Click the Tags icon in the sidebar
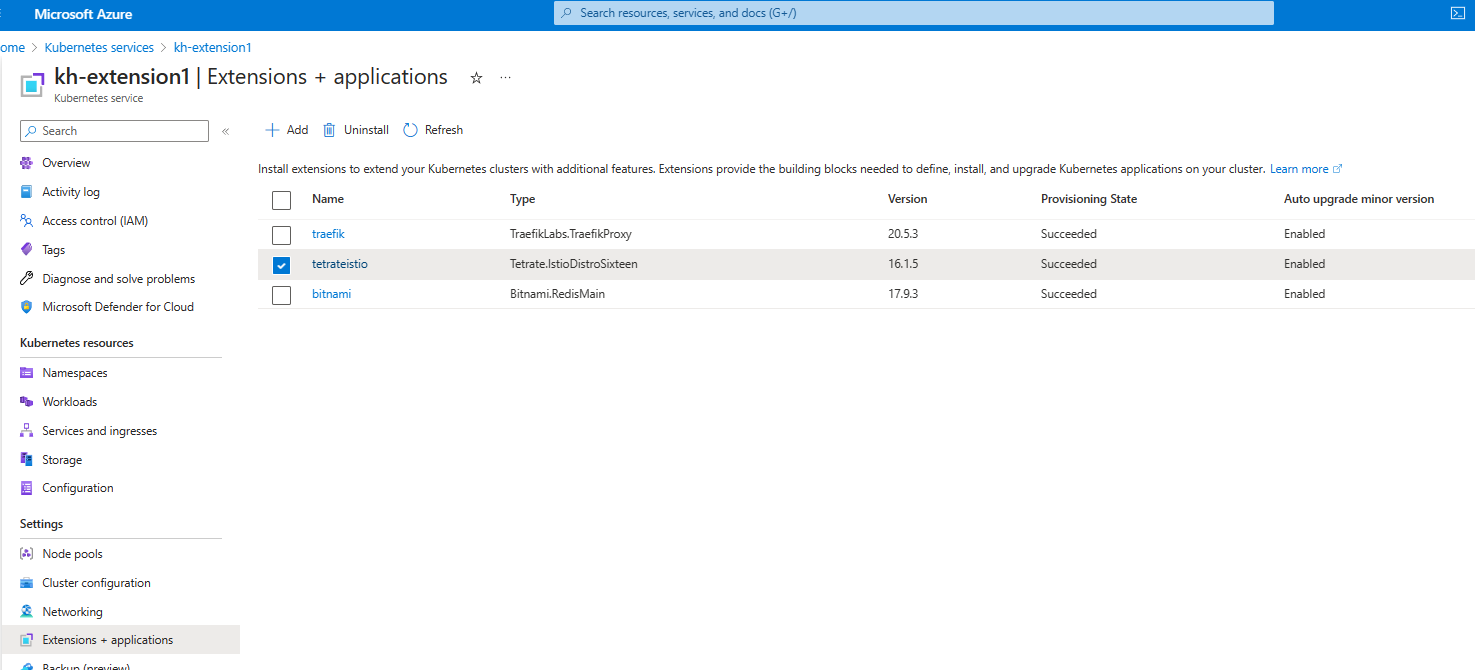Screen dimensions: 1475x670 coord(27,250)
